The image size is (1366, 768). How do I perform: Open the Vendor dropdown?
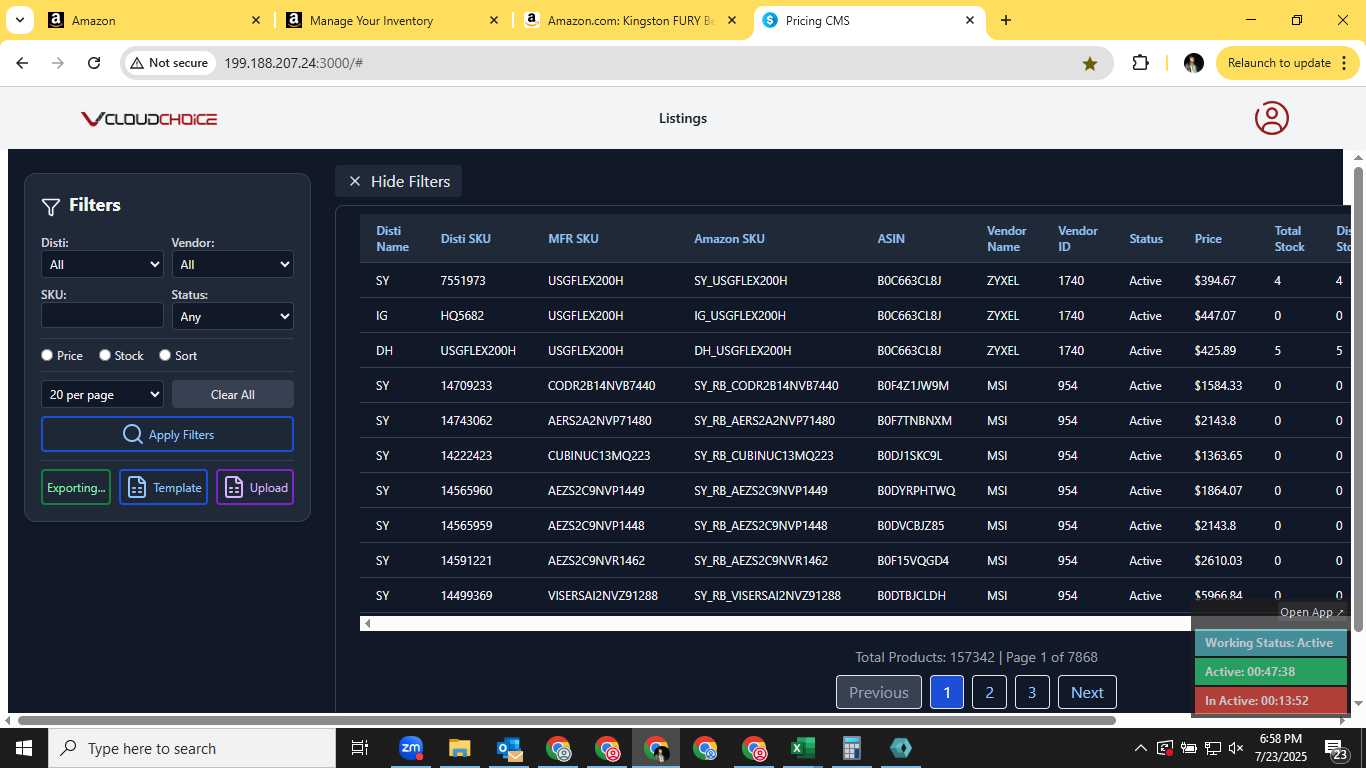tap(233, 264)
